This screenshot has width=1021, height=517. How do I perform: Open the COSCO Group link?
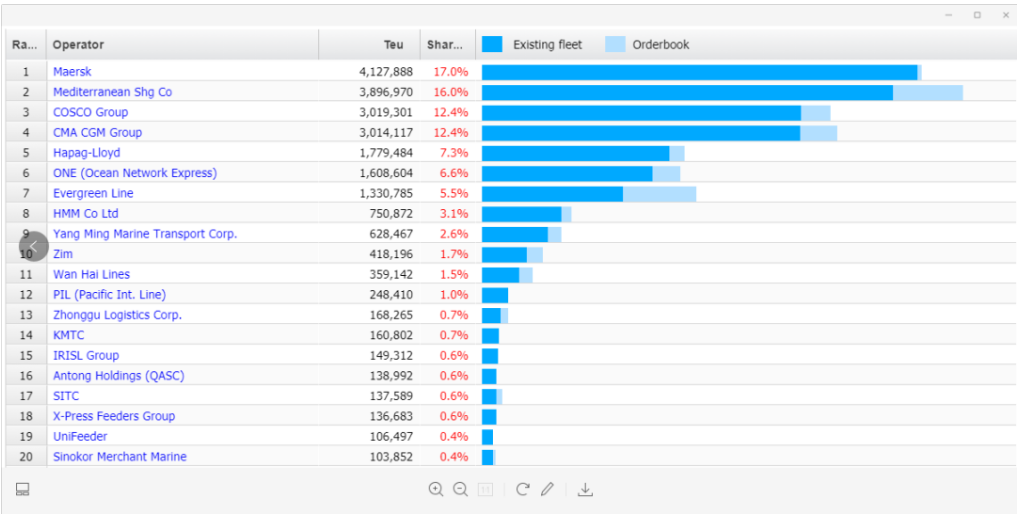click(x=91, y=112)
